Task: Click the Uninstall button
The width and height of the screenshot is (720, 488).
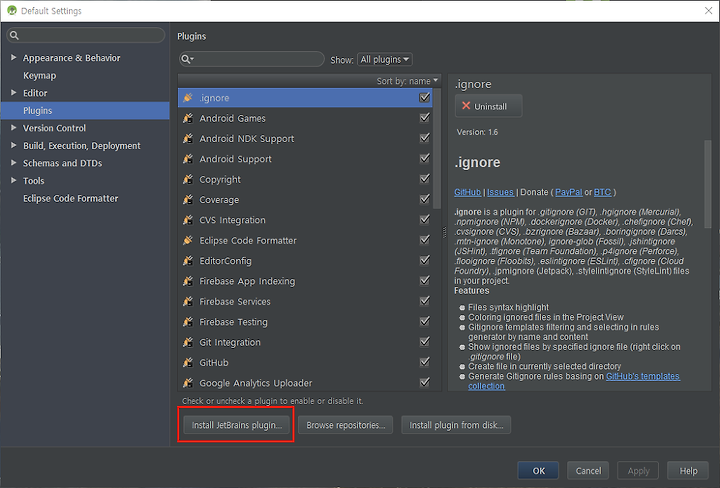Action: (x=489, y=106)
